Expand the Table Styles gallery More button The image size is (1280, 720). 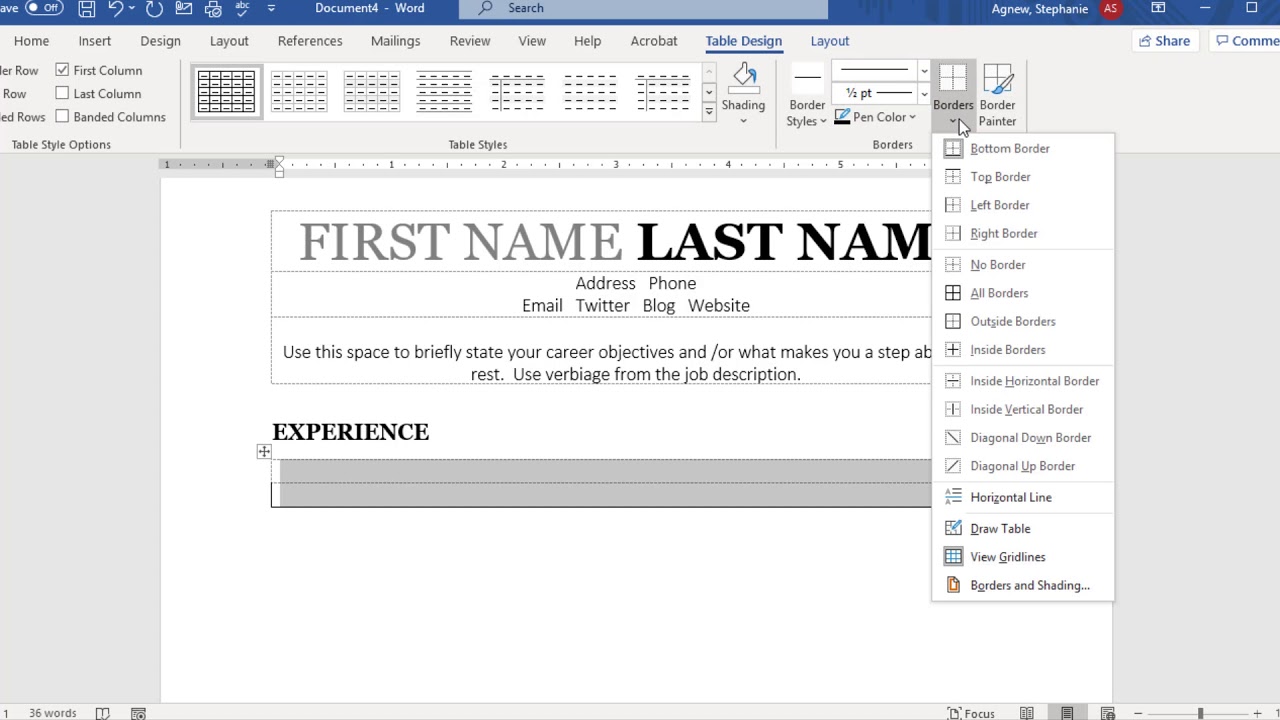click(709, 112)
